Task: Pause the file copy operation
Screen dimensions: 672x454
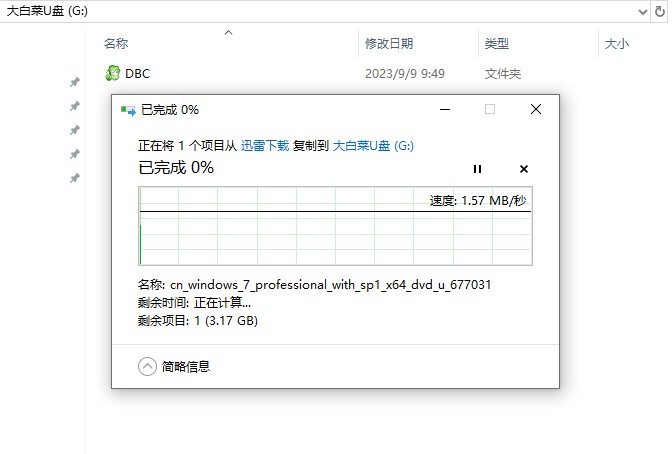Action: 477,169
